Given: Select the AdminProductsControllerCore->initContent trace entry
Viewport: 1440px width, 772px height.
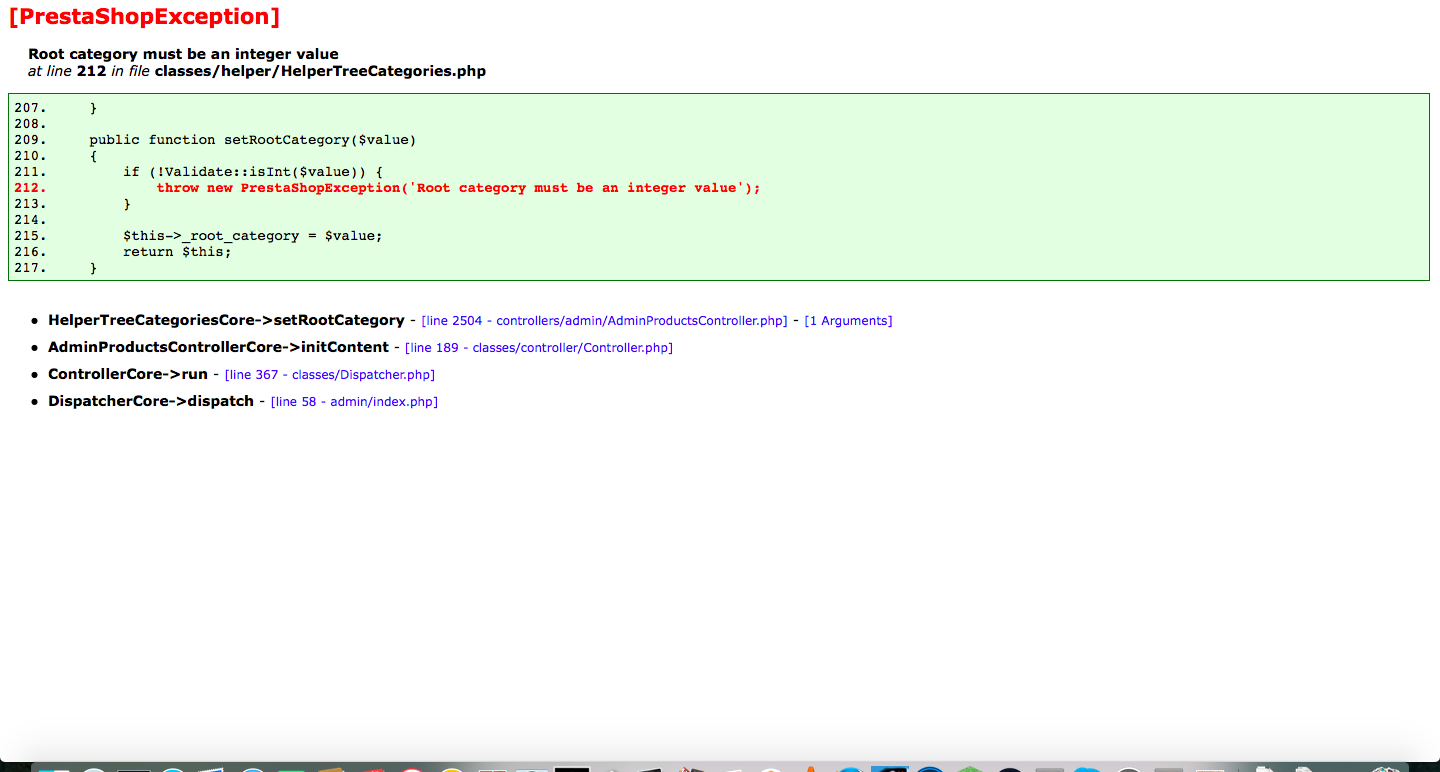Looking at the screenshot, I should point(218,347).
